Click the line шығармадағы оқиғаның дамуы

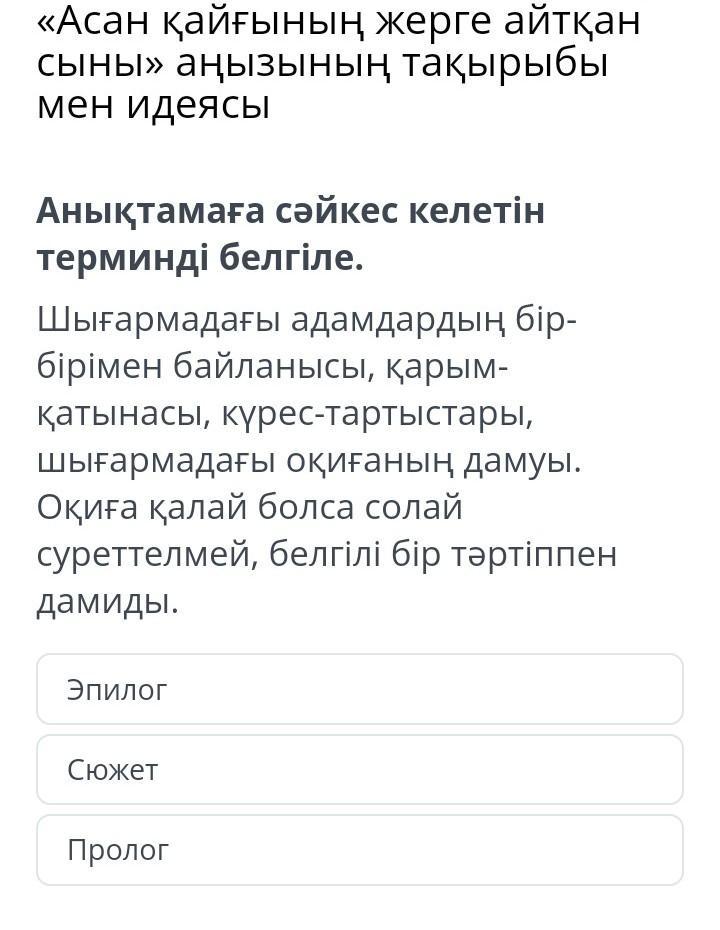coord(308,461)
